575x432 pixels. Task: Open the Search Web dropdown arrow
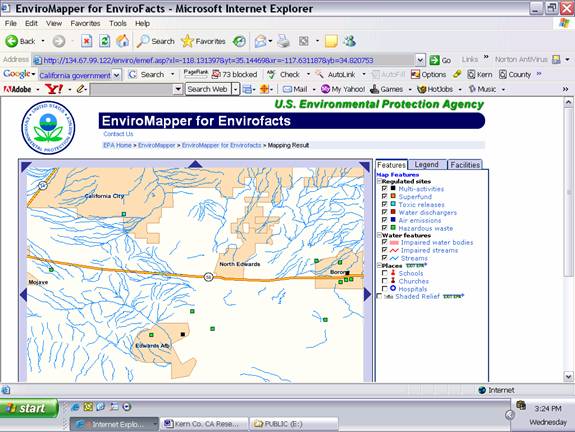[235, 89]
